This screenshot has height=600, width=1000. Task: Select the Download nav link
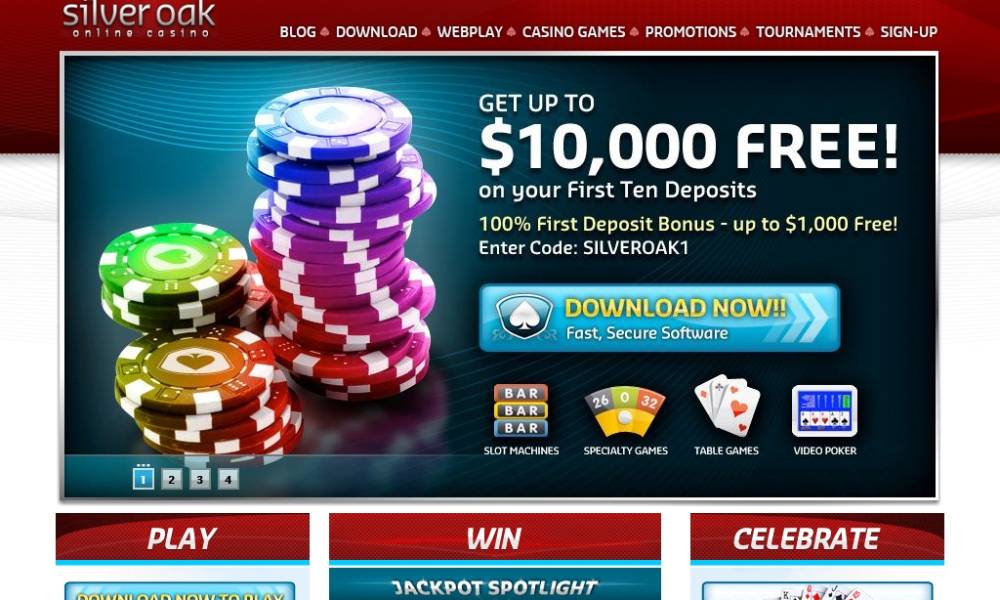coord(376,32)
